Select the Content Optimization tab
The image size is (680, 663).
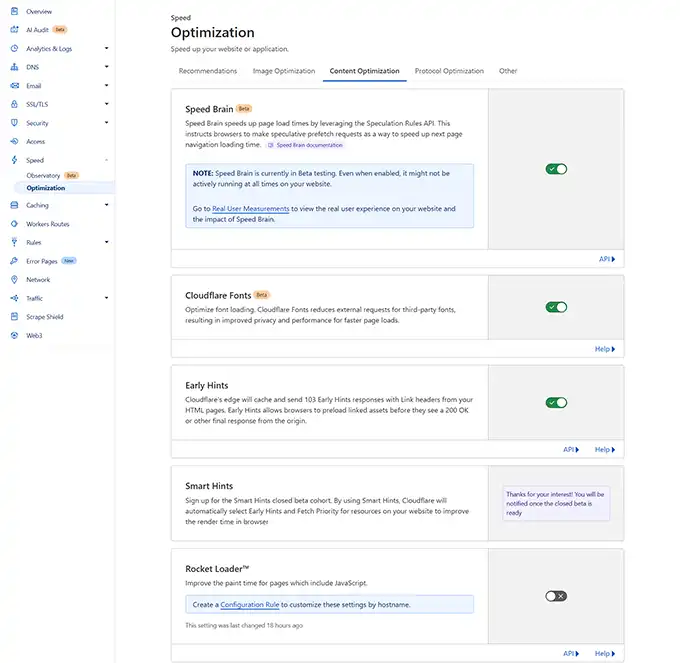point(364,71)
